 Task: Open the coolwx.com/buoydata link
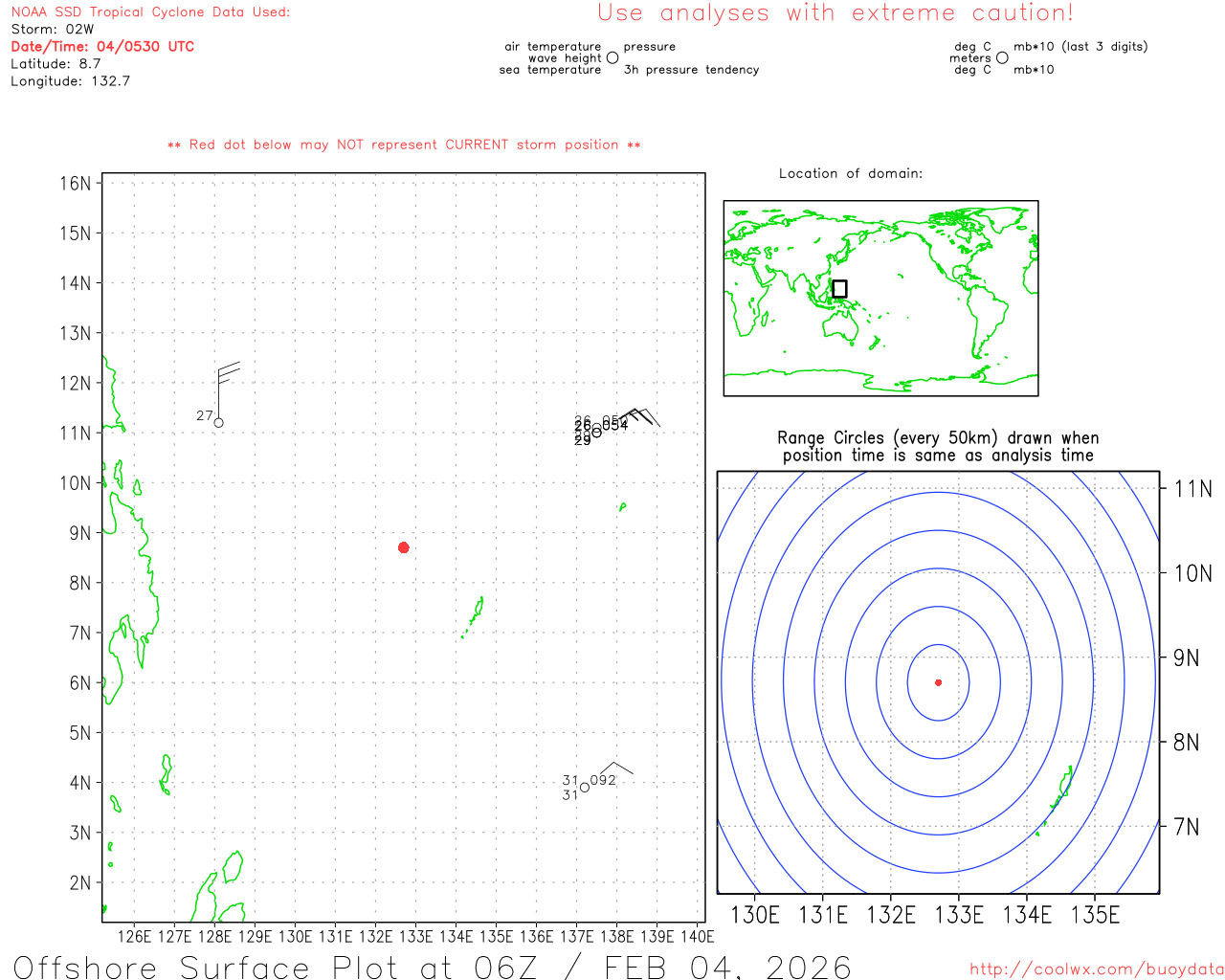coord(1097,969)
